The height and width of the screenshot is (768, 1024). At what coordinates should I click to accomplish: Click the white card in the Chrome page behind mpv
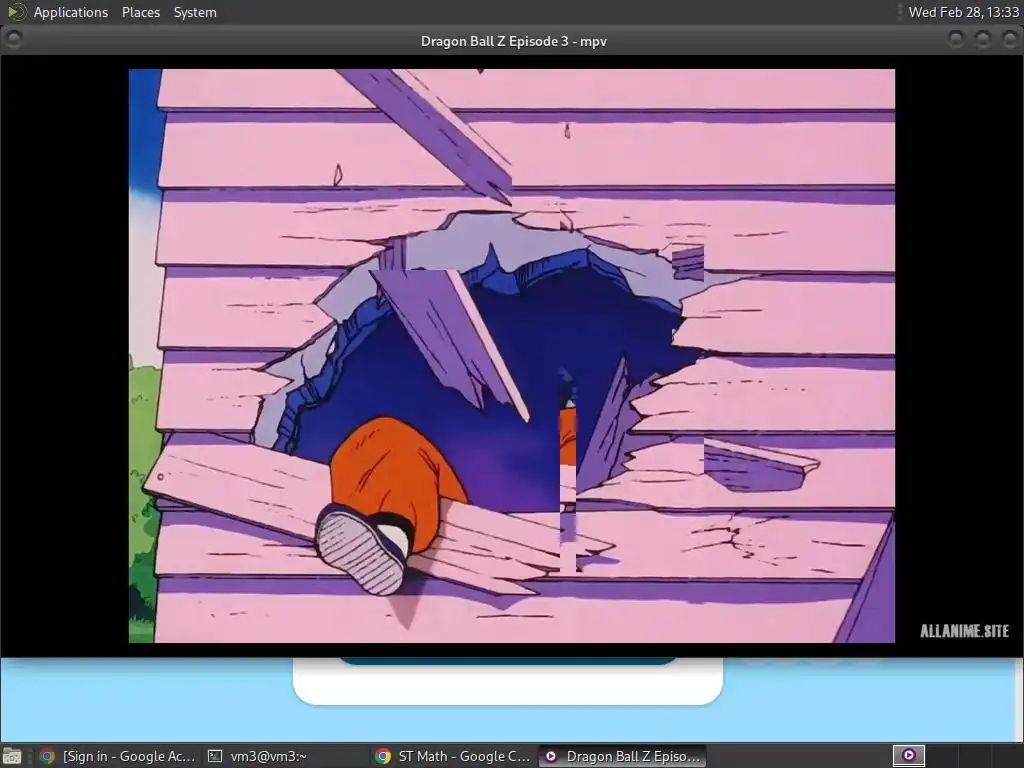click(x=507, y=680)
